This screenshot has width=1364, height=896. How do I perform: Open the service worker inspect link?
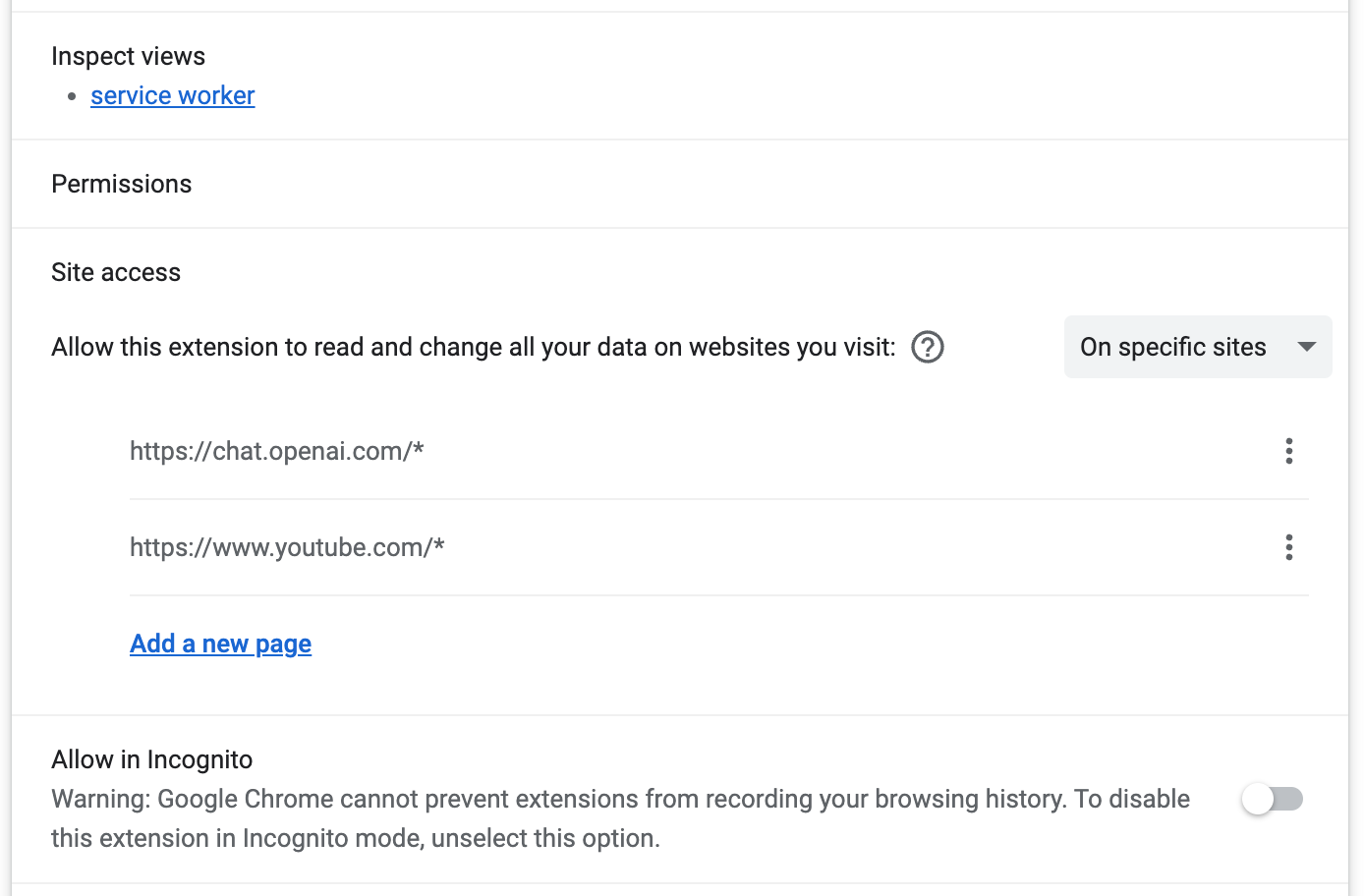coord(173,95)
